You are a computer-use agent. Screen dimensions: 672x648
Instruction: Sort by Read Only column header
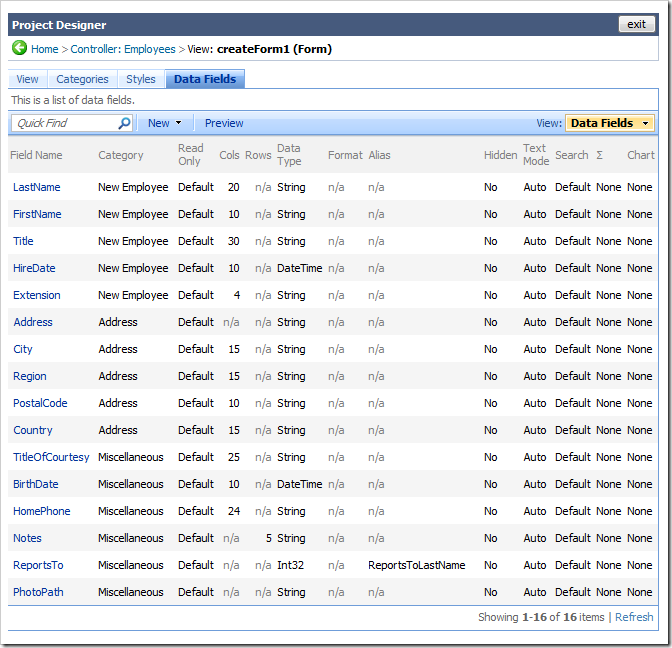pos(190,155)
